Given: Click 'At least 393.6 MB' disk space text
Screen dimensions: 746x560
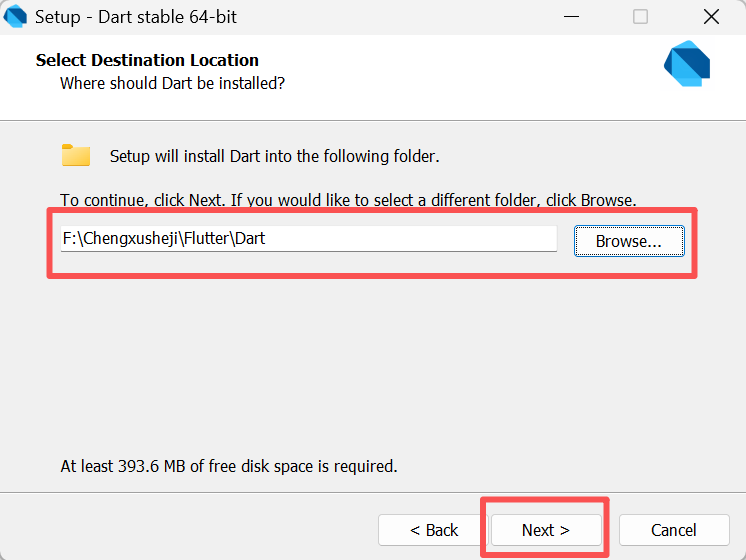Looking at the screenshot, I should tap(229, 466).
